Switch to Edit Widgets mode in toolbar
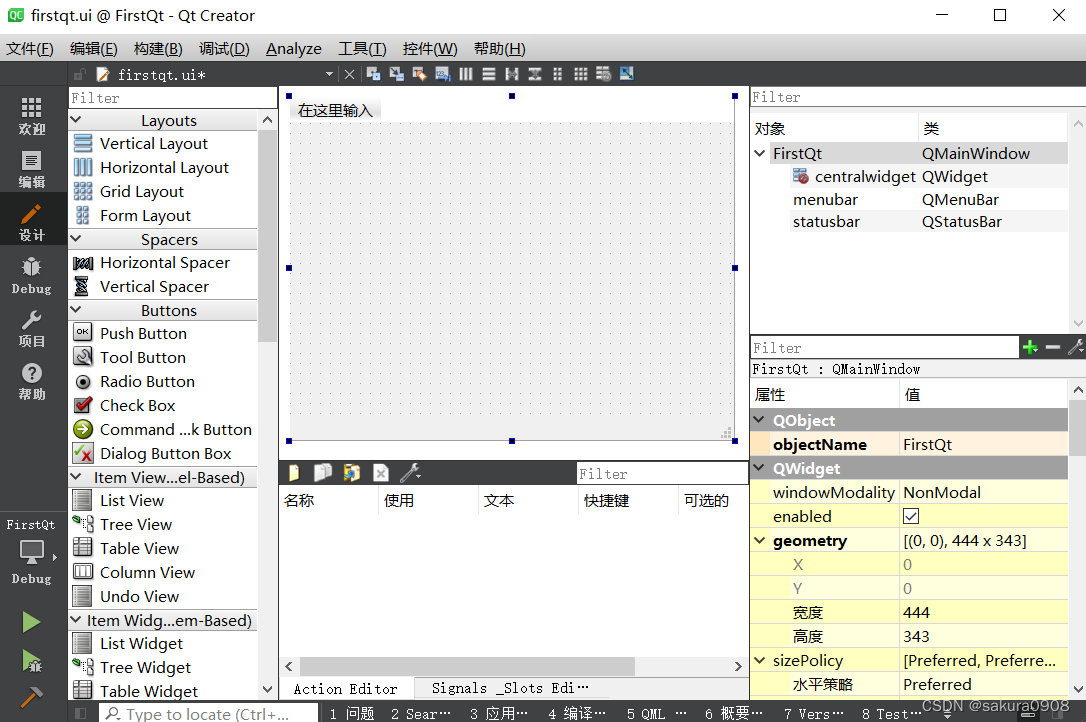Viewport: 1086px width, 722px height. click(x=374, y=74)
